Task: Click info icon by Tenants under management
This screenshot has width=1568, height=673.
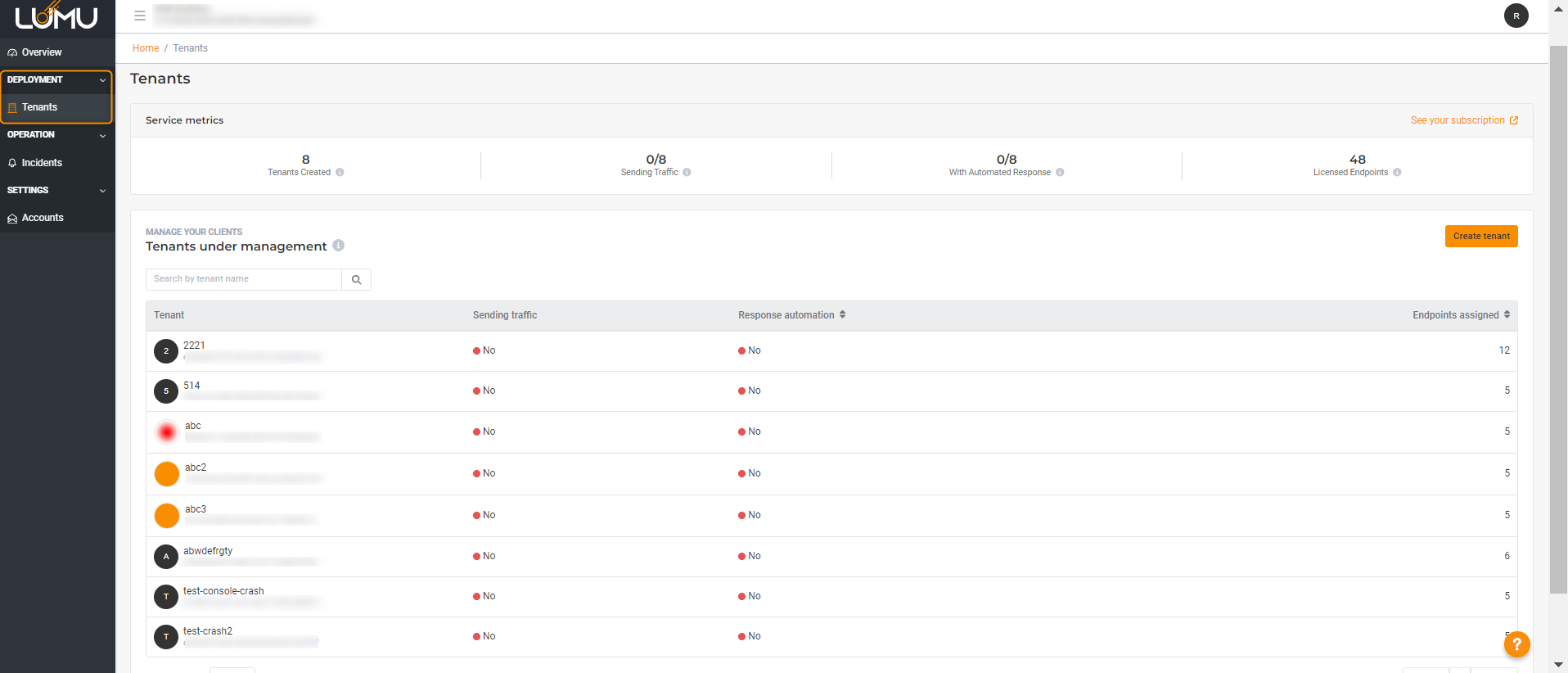Action: point(339,246)
